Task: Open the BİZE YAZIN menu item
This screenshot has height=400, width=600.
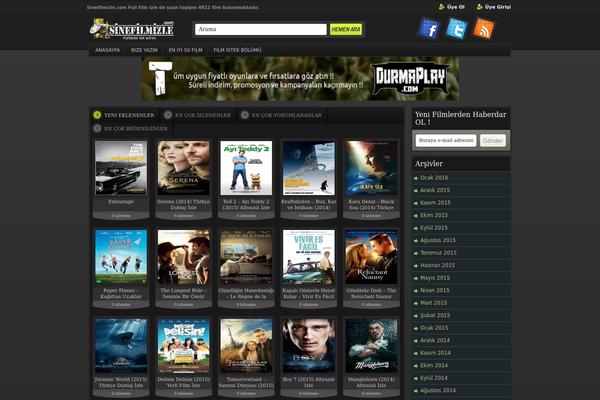Action: [144, 50]
